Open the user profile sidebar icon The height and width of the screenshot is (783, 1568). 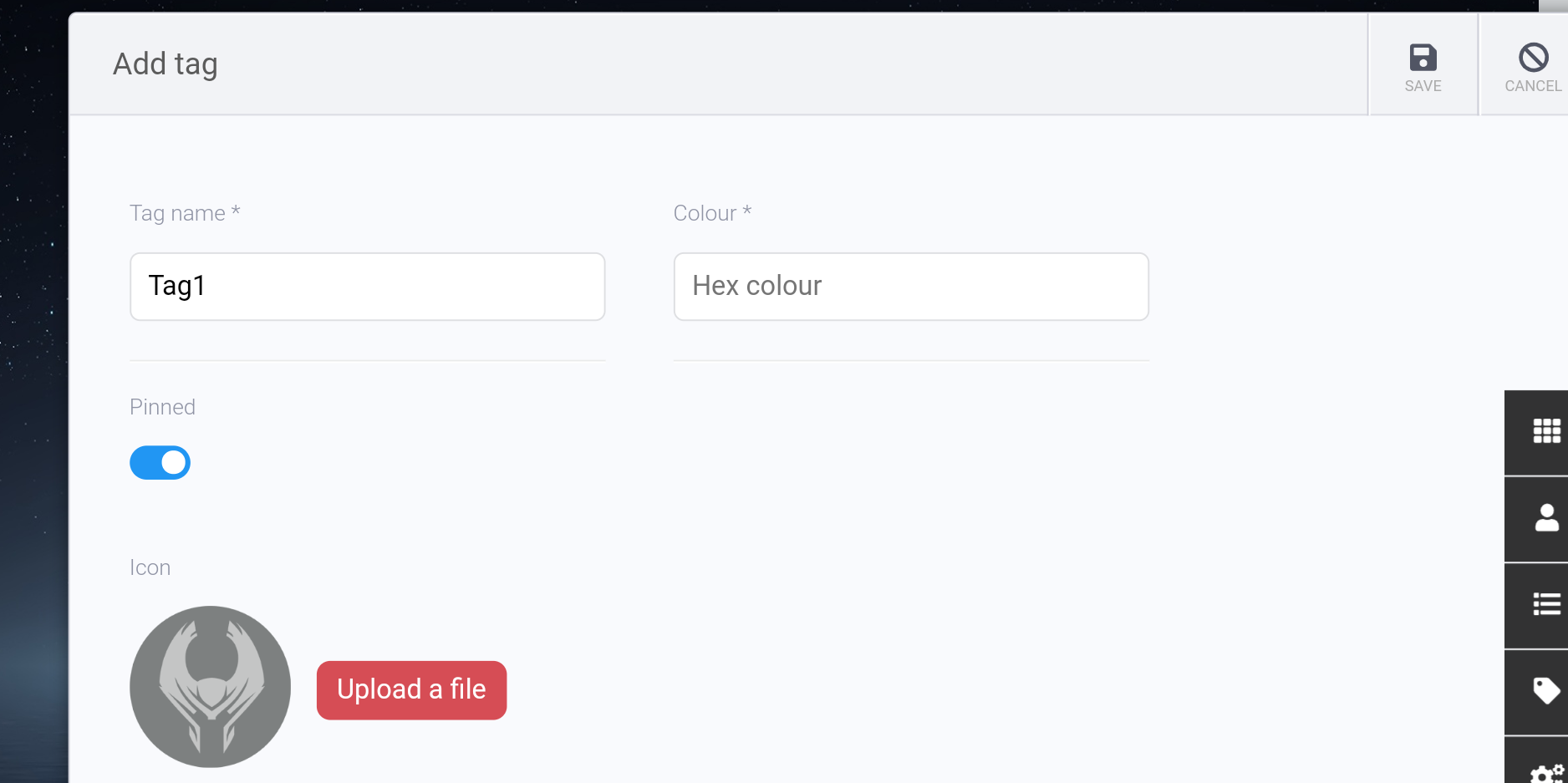point(1547,518)
